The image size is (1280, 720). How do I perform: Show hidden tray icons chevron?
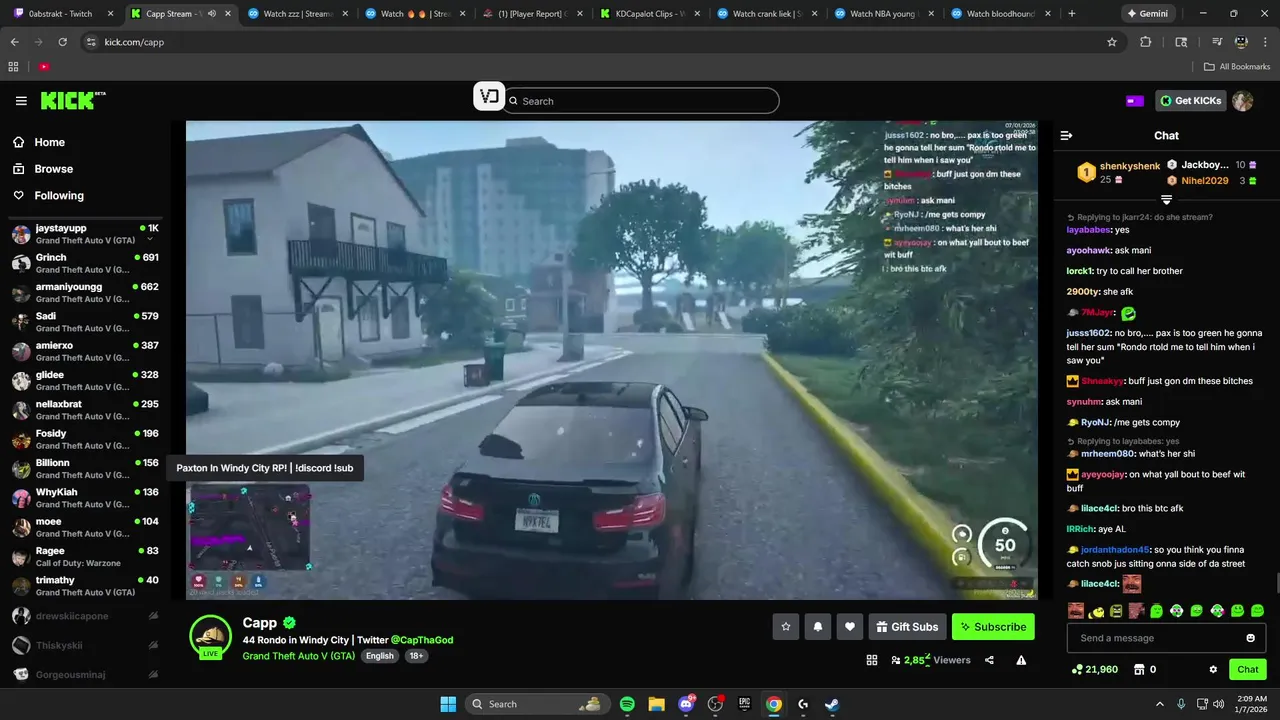1159,704
